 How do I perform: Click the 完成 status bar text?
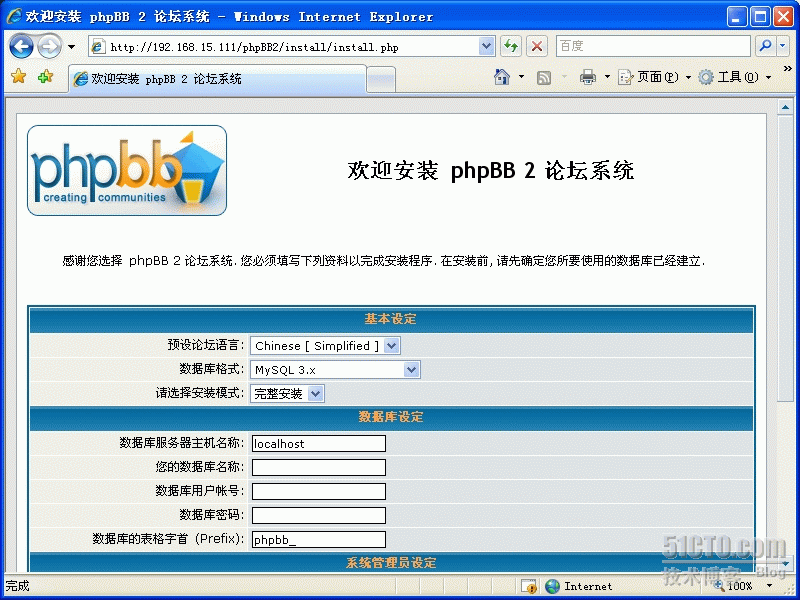tap(17, 586)
